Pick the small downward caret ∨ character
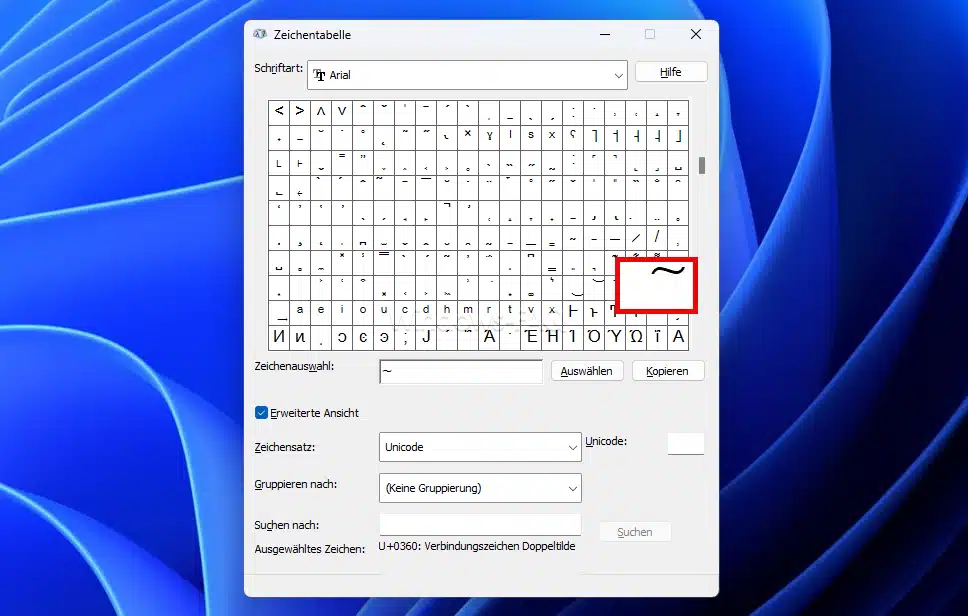This screenshot has height=616, width=968. point(342,113)
